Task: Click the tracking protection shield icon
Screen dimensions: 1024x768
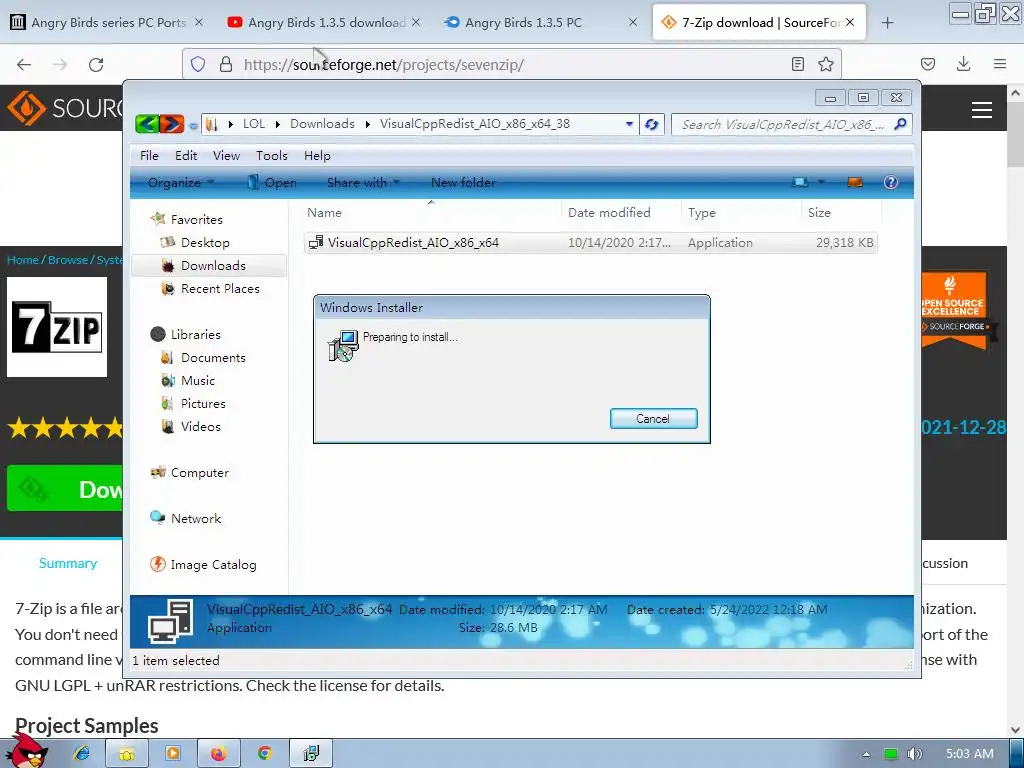Action: (198, 64)
